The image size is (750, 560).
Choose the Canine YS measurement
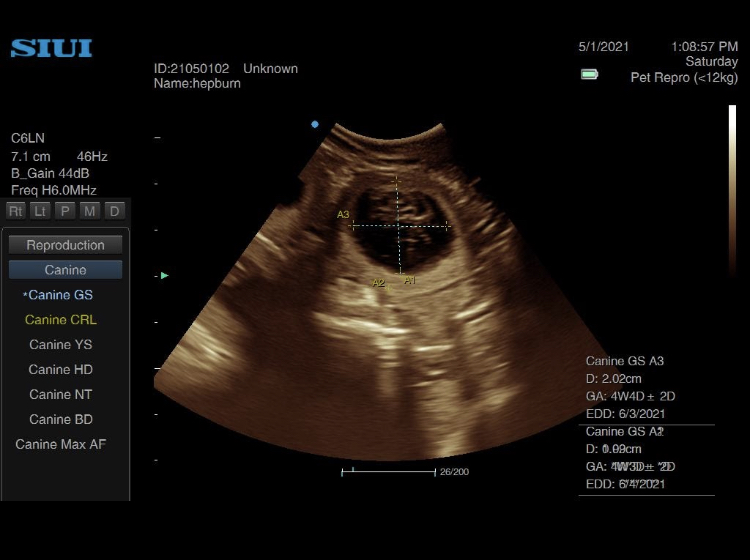(x=61, y=345)
